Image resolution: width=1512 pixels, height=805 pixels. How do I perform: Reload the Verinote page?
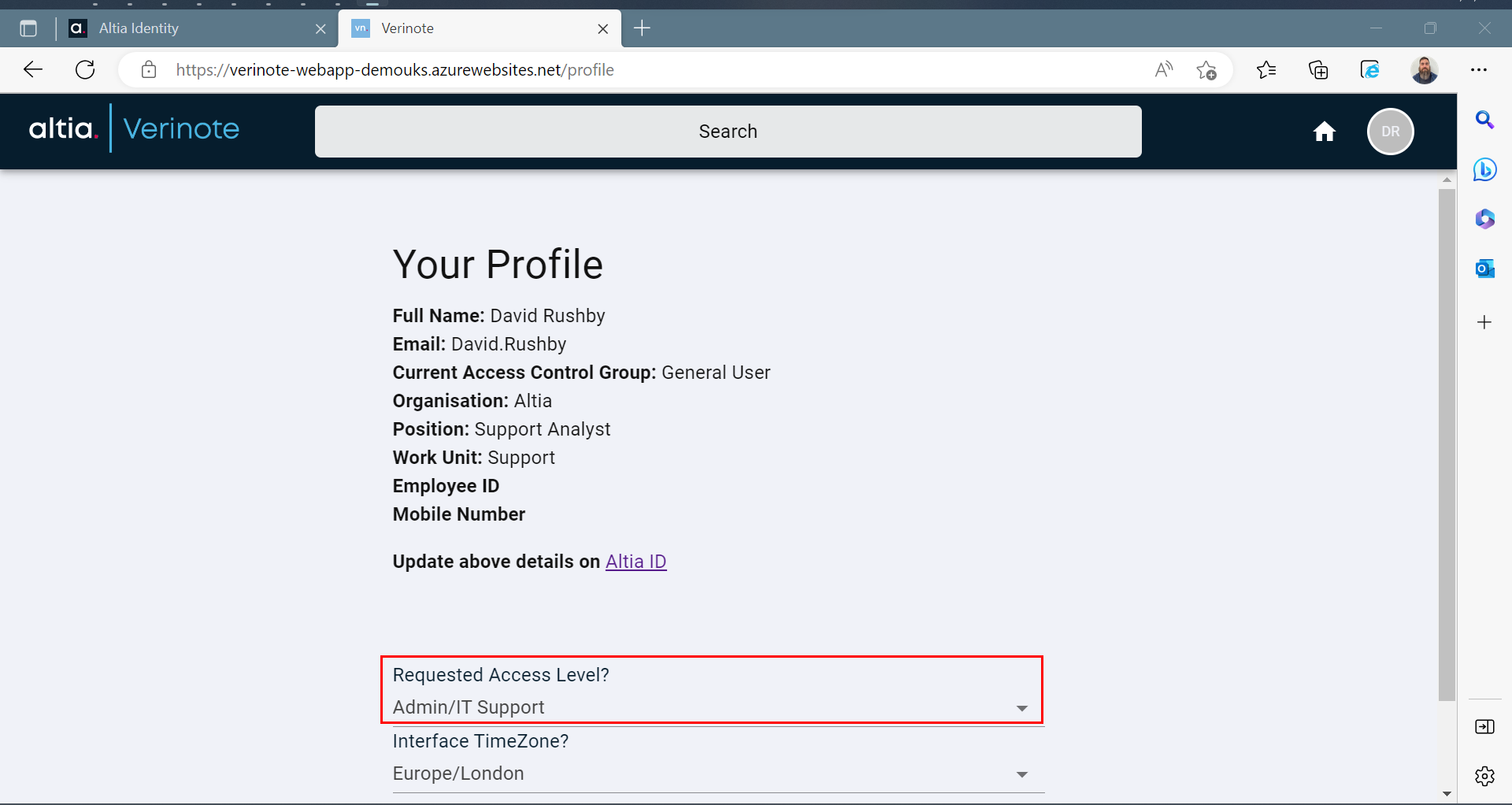[x=85, y=69]
